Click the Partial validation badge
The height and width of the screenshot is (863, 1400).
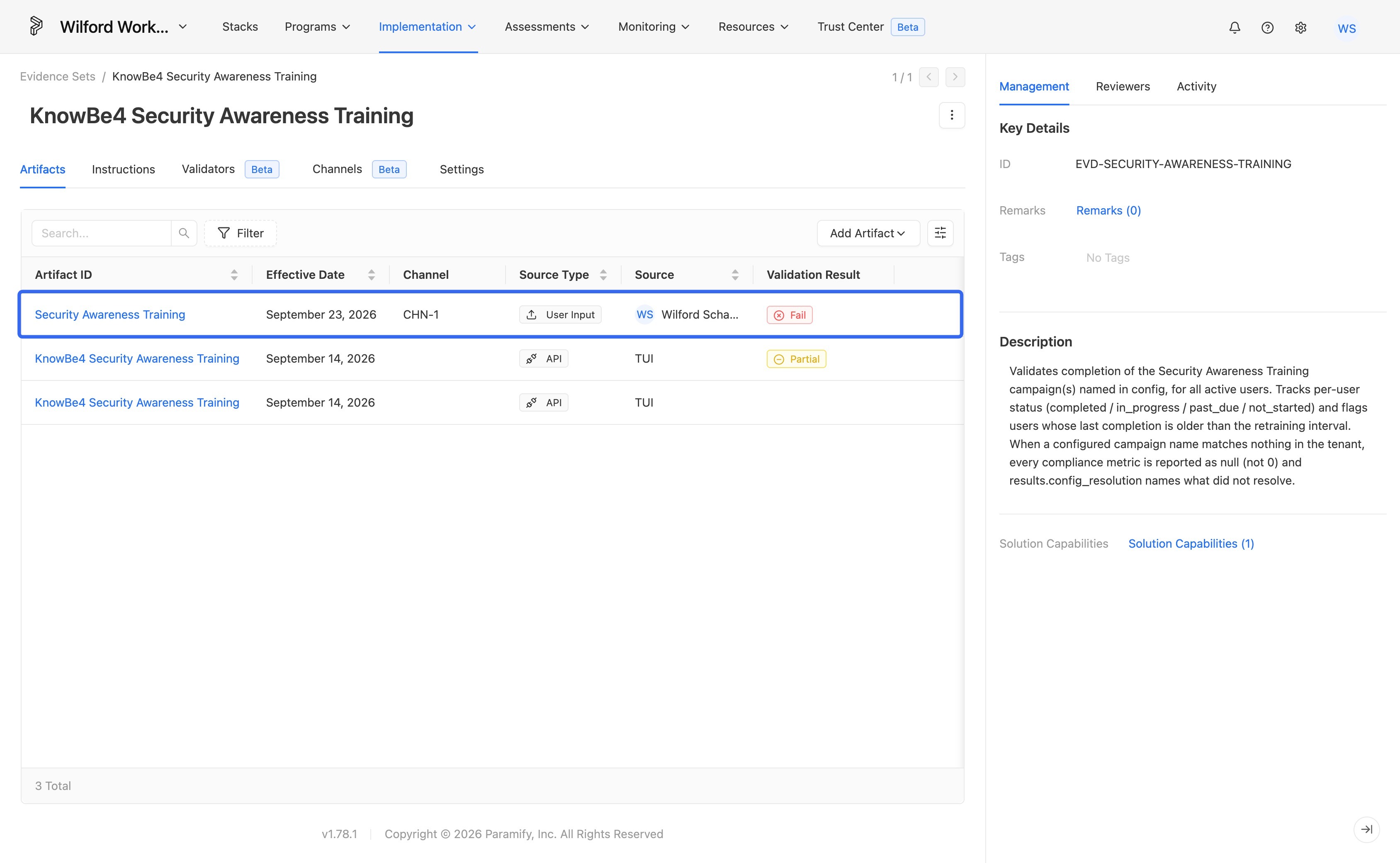tap(796, 359)
